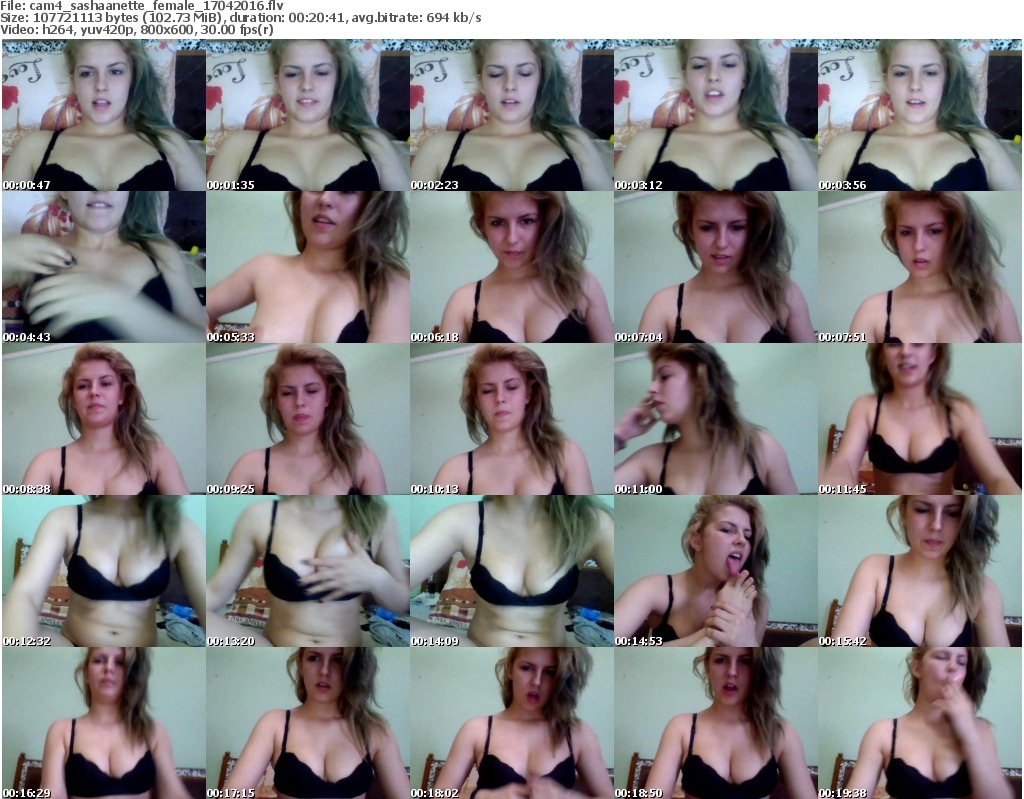Choose the thumbnail stamped 00:04:43
This screenshot has width=1024, height=799.
[x=104, y=267]
